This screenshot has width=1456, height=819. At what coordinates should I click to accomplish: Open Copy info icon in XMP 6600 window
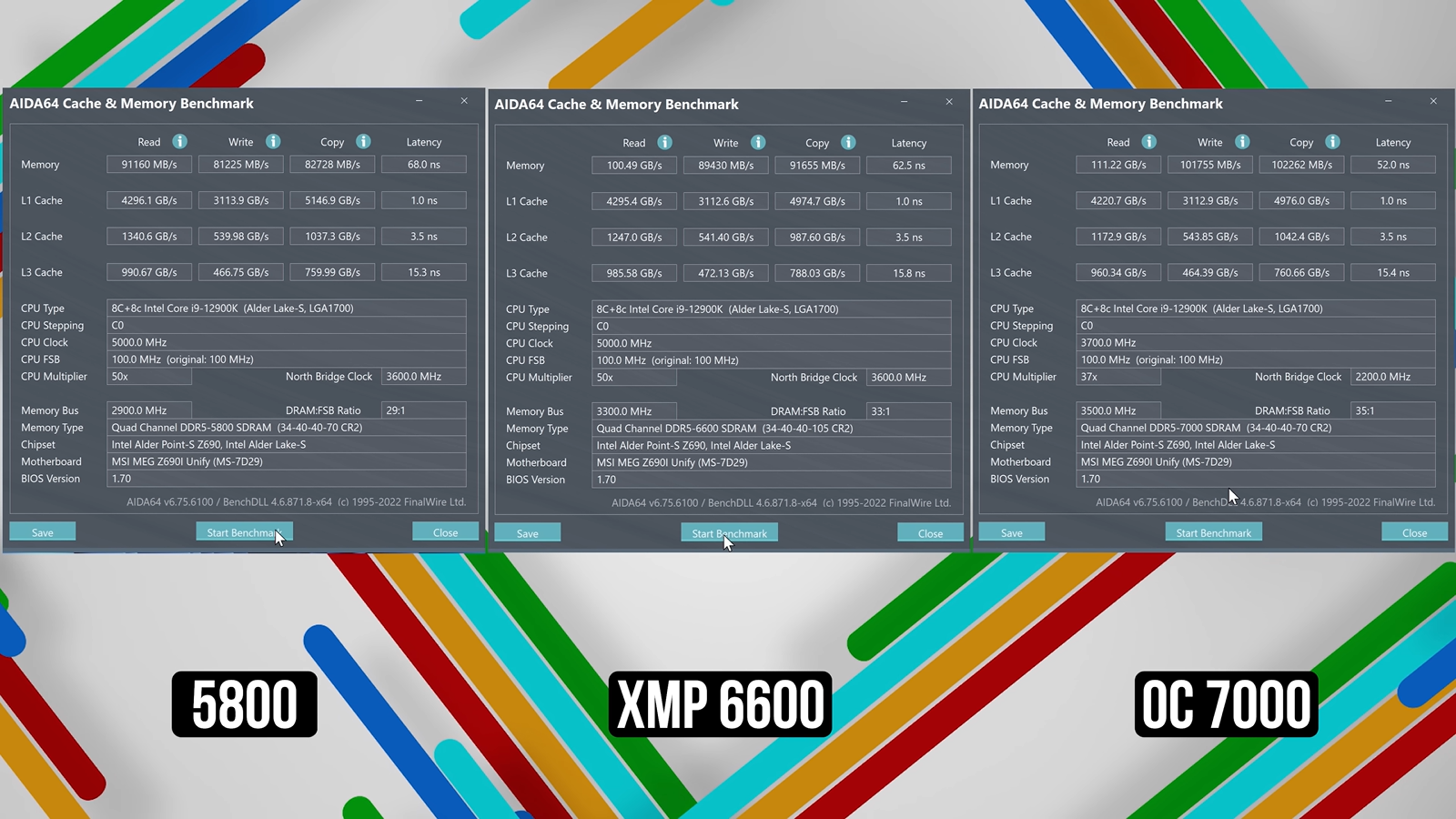click(848, 142)
